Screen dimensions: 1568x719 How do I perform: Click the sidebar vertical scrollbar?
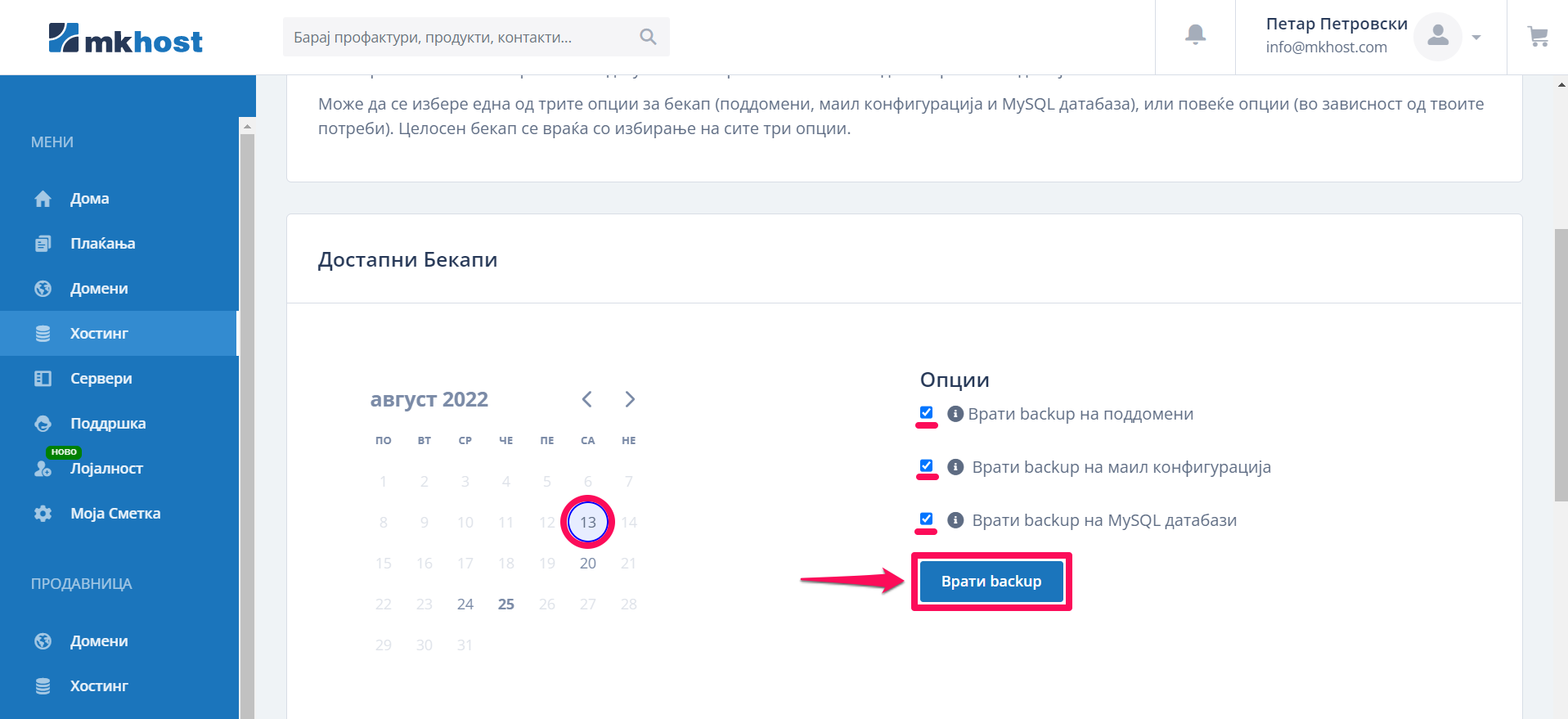tap(247, 409)
